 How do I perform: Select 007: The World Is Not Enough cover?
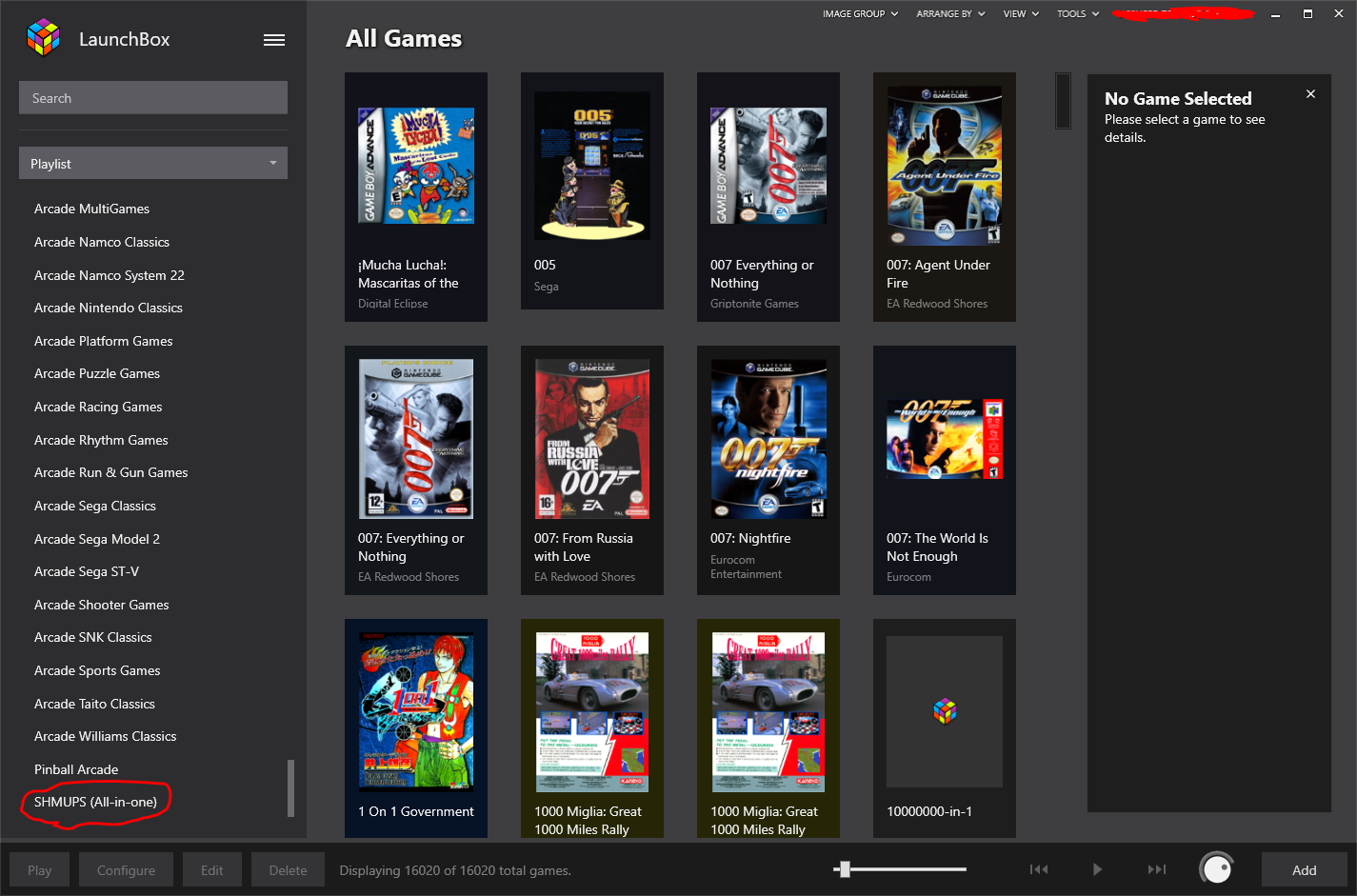[x=945, y=439]
